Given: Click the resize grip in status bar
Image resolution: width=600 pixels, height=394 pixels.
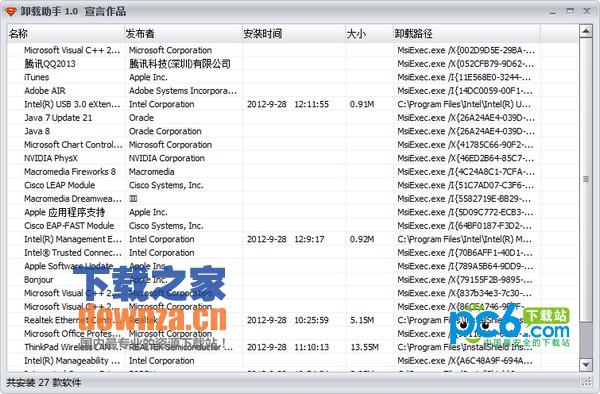Looking at the screenshot, I should [586, 382].
